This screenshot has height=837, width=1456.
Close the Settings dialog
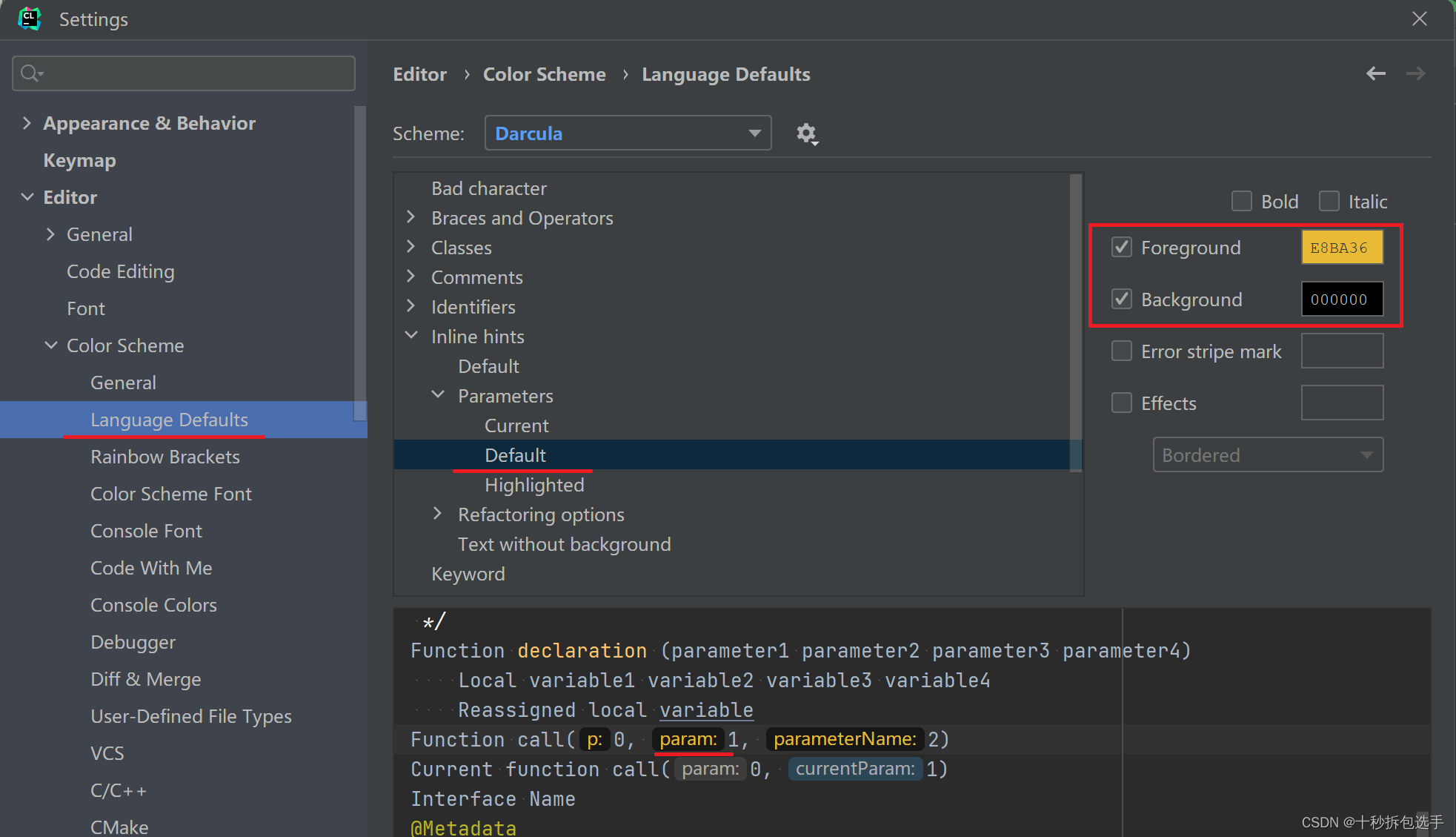[x=1419, y=19]
